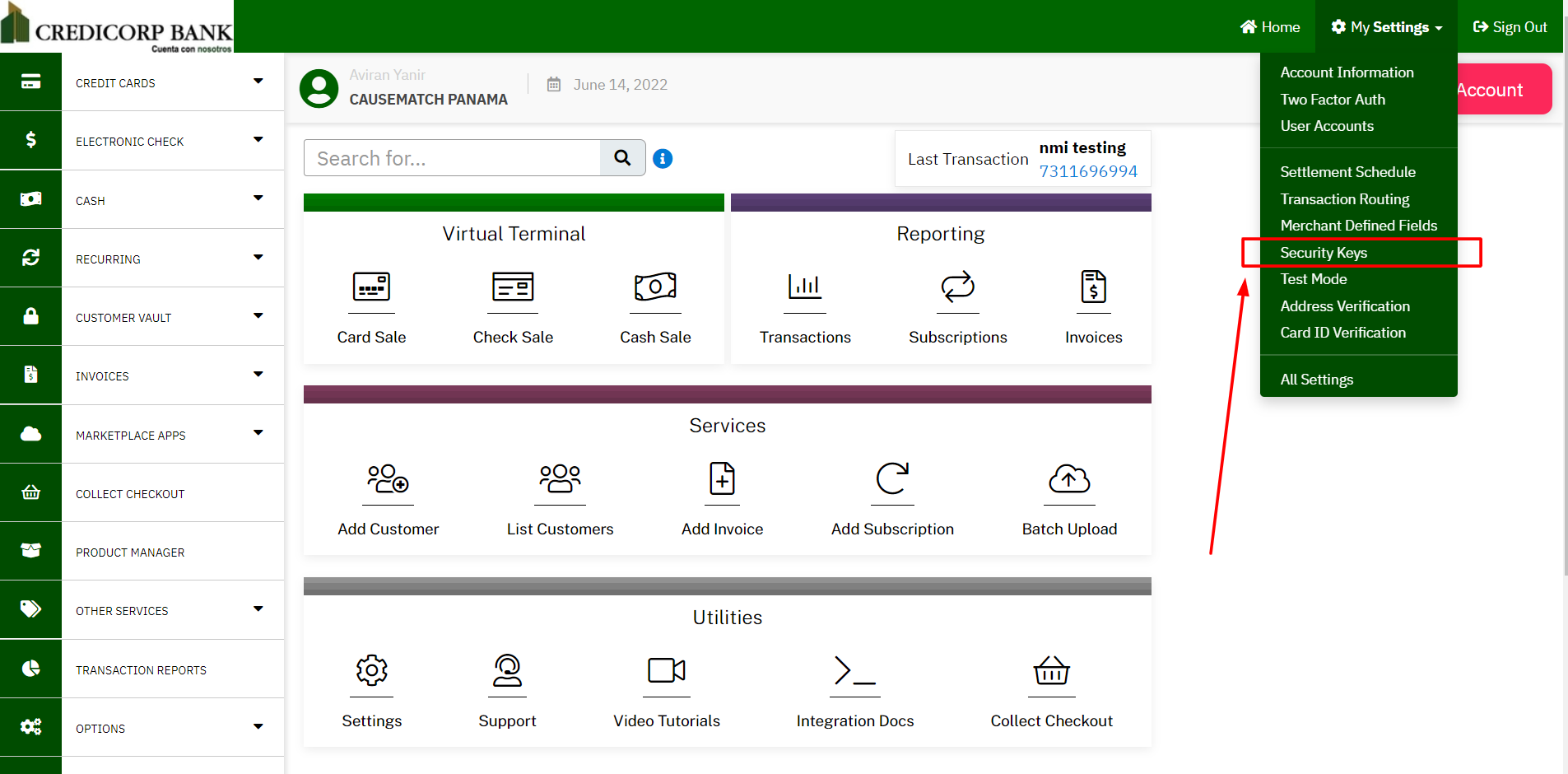The image size is (1568, 774).
Task: Open the Invoices report icon
Action: 1094,287
